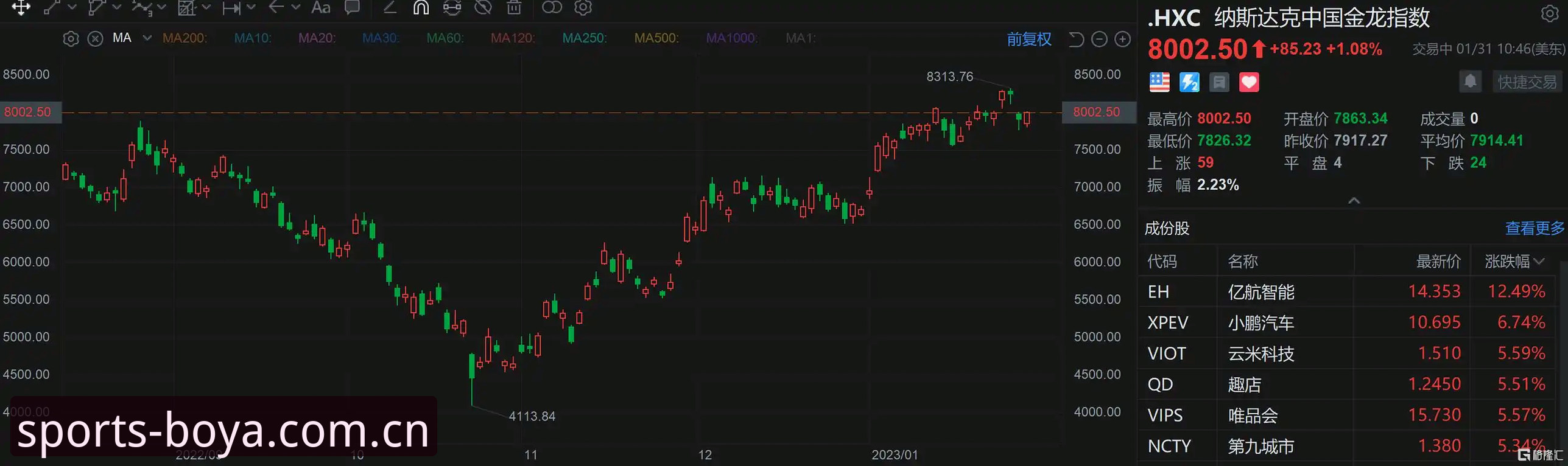Remove the MA indicator with X icon
1568x466 pixels.
point(95,39)
